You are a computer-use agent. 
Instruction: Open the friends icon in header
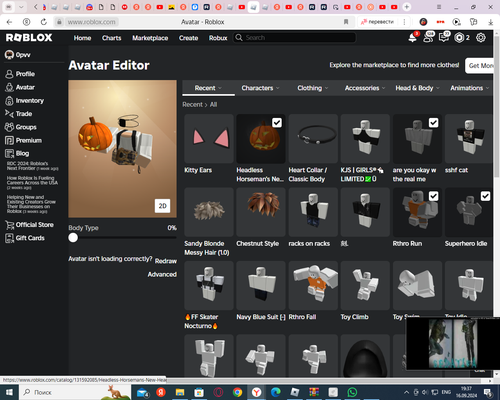point(428,38)
